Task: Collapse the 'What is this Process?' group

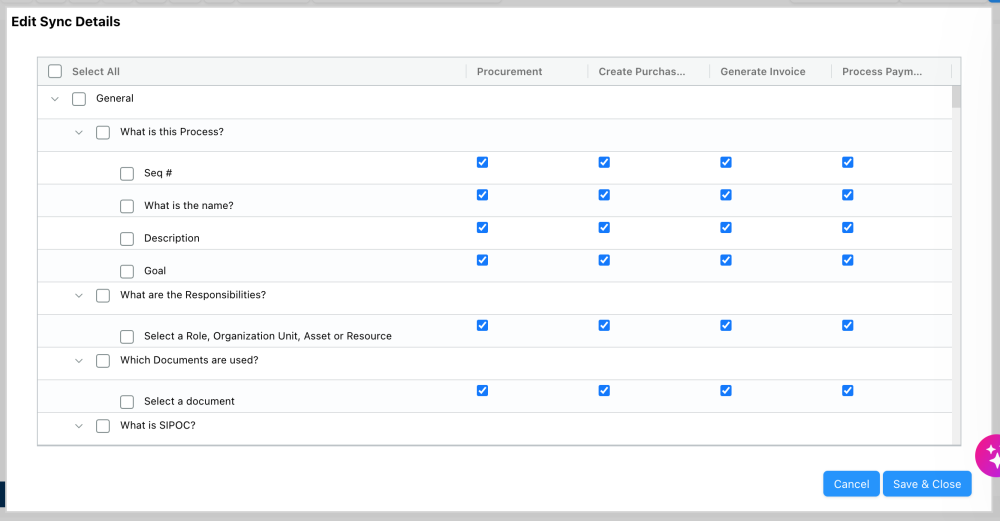Action: pyautogui.click(x=79, y=132)
